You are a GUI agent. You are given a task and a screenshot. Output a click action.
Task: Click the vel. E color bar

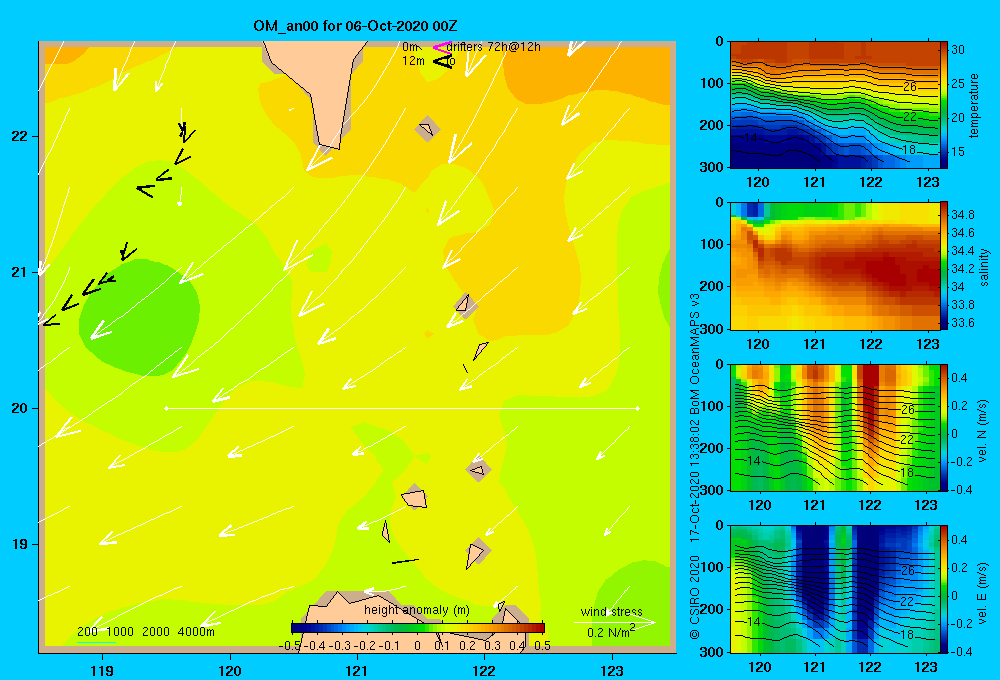click(x=944, y=589)
